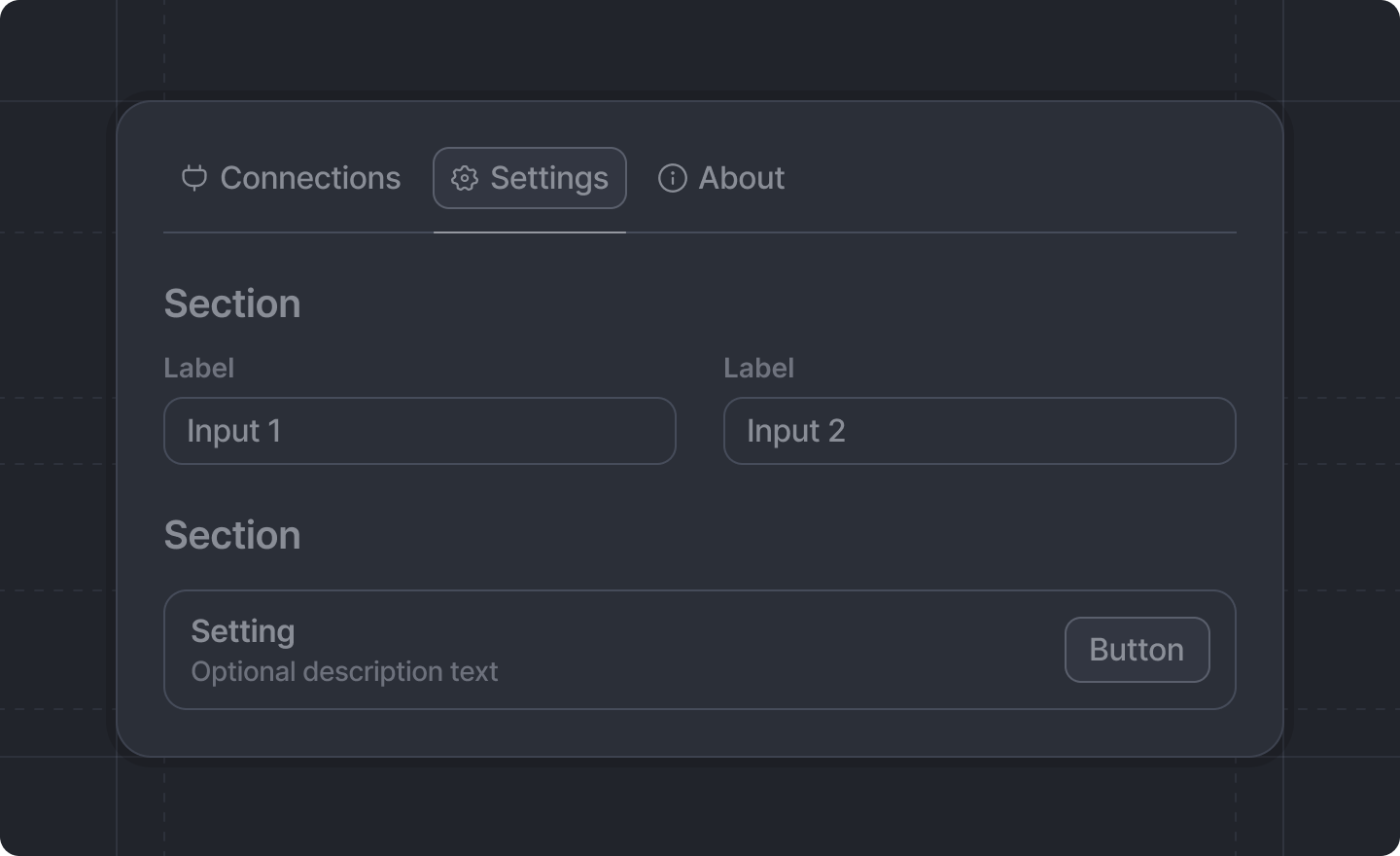The image size is (1400, 856).
Task: Click the gear icon in Settings tab
Action: click(x=465, y=178)
